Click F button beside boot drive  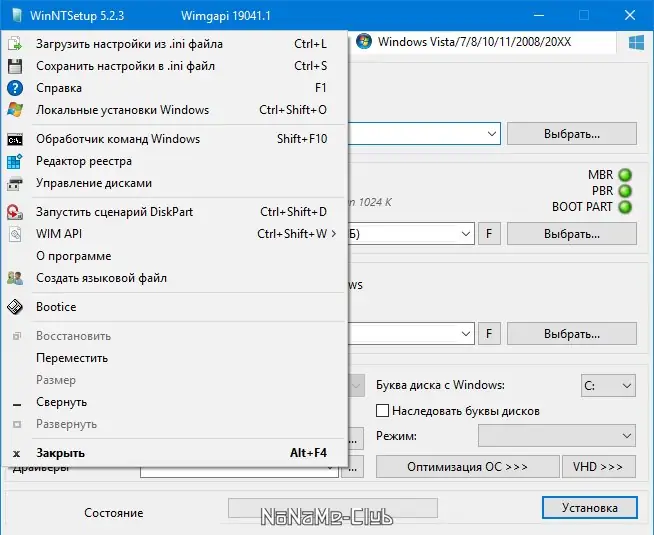point(489,234)
